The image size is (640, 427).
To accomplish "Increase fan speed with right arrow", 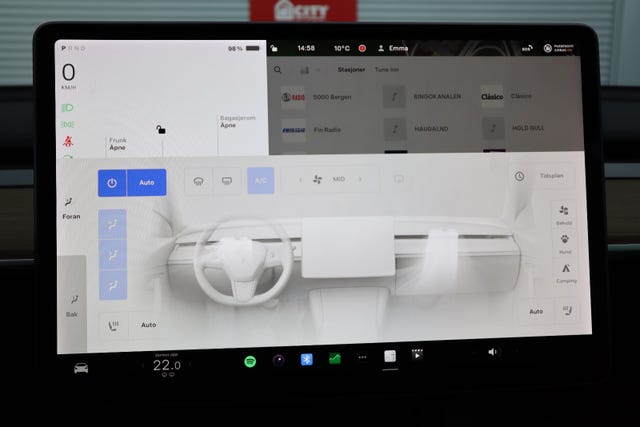I will (360, 179).
